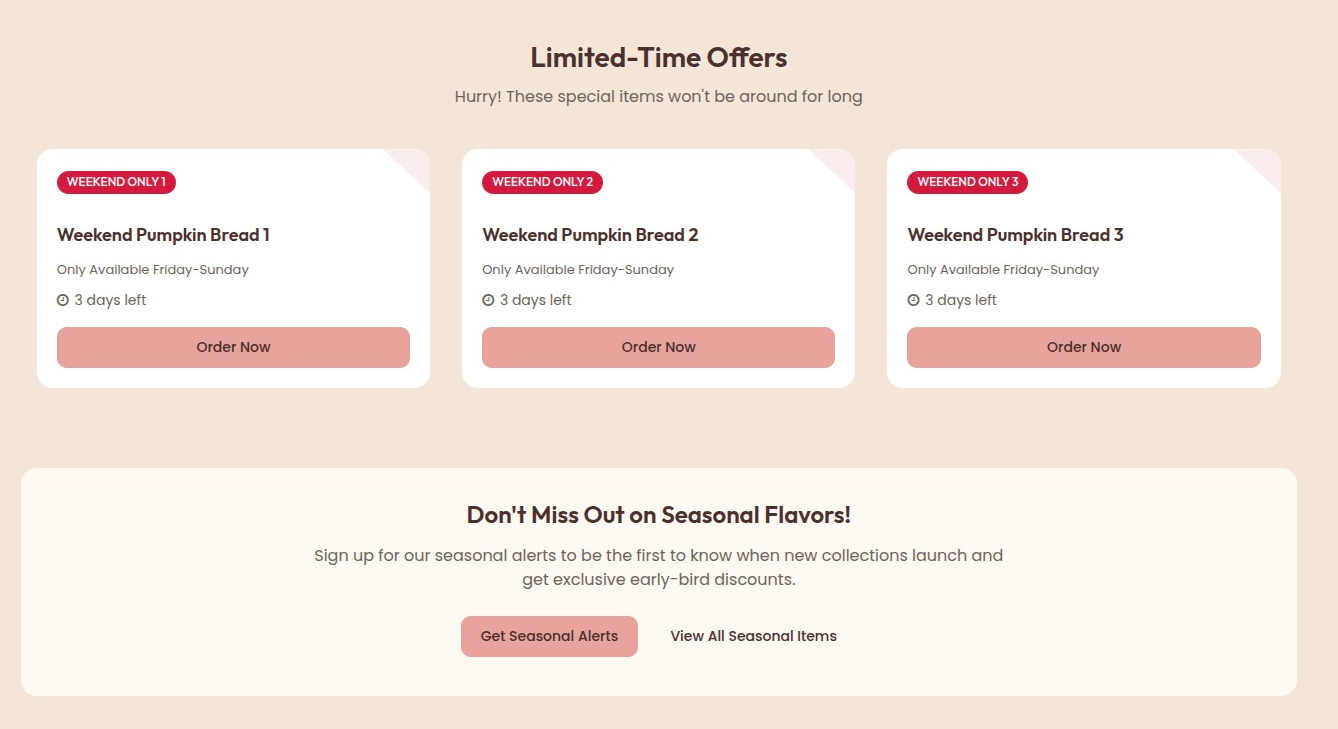This screenshot has width=1338, height=729.
Task: Select the Weekend Pumpkin Bread 3 title
Action: point(1015,235)
